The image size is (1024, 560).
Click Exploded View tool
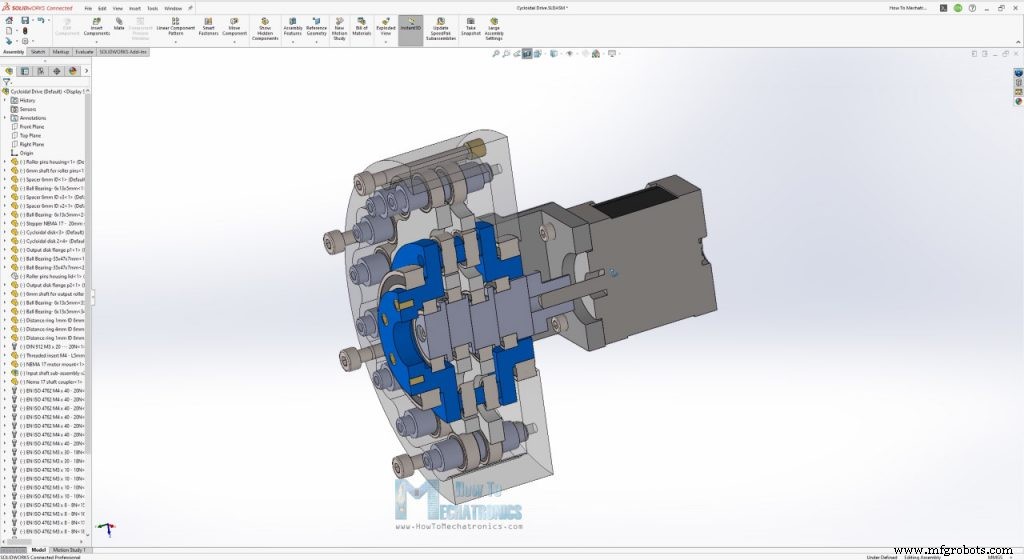point(386,27)
